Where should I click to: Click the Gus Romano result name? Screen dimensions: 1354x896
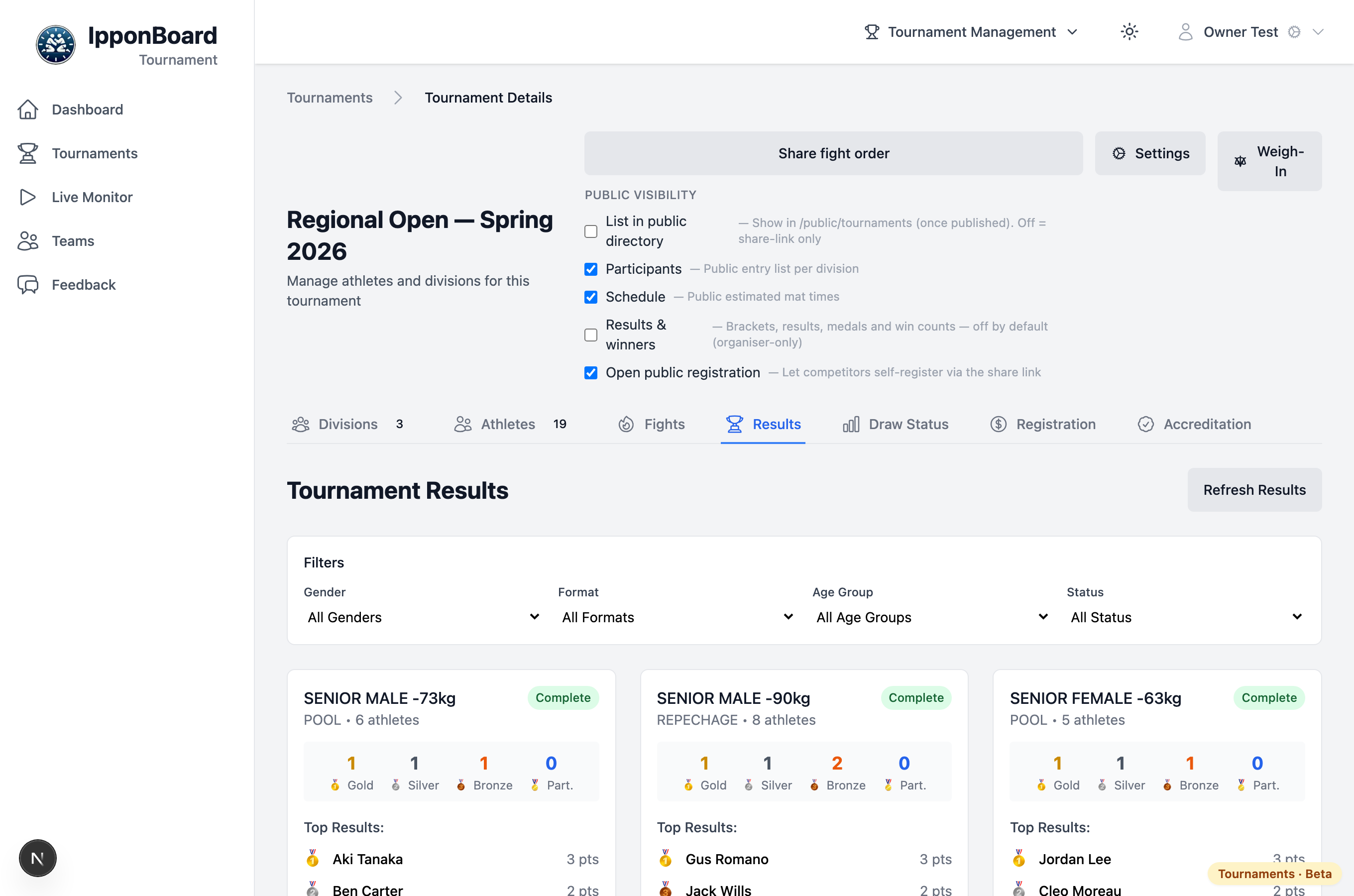click(x=727, y=859)
